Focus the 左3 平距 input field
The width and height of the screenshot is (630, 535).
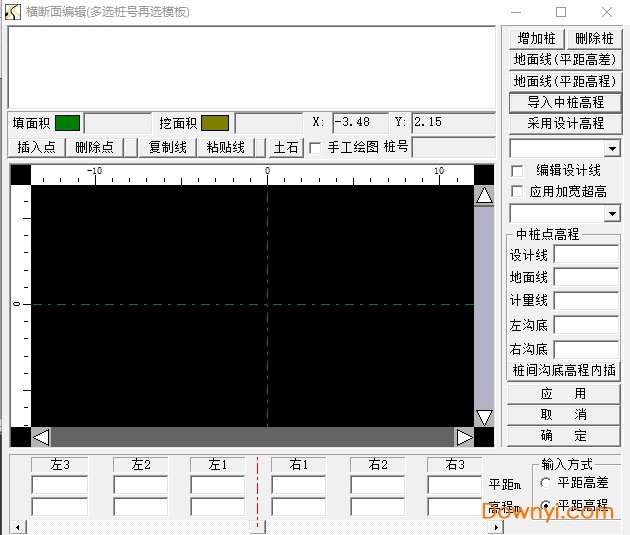[60, 485]
